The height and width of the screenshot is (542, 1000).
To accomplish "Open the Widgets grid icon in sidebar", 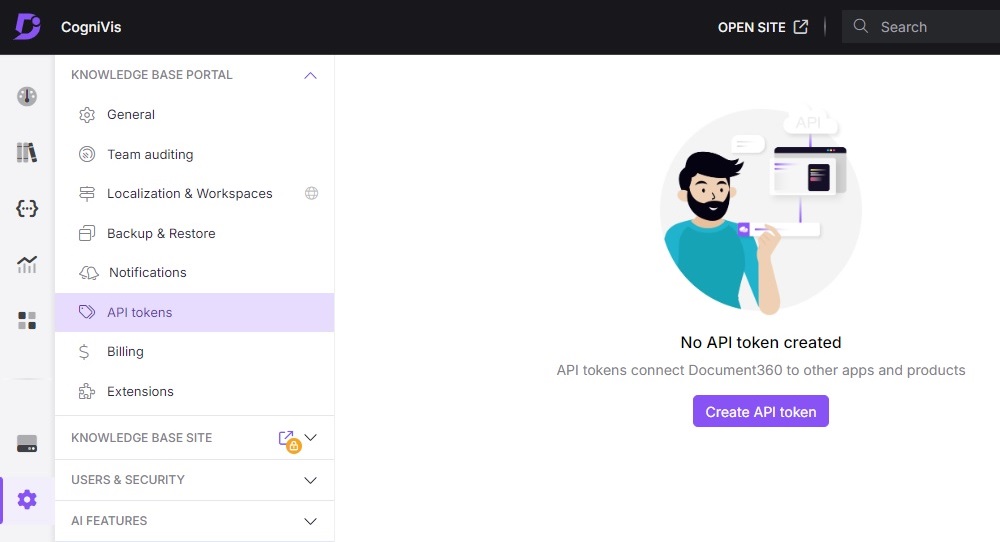I will 27,320.
